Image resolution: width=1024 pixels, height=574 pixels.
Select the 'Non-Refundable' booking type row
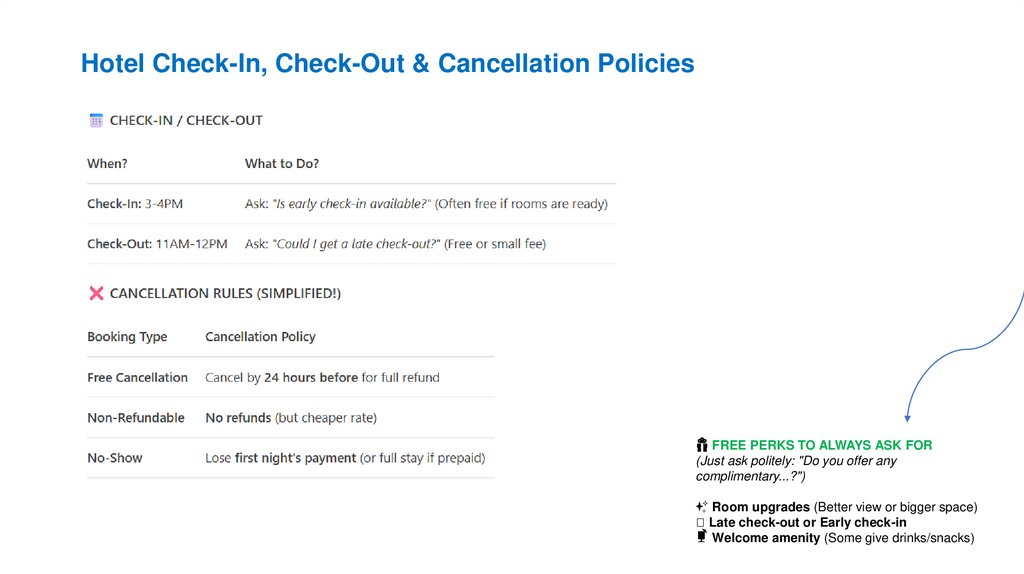click(x=136, y=418)
